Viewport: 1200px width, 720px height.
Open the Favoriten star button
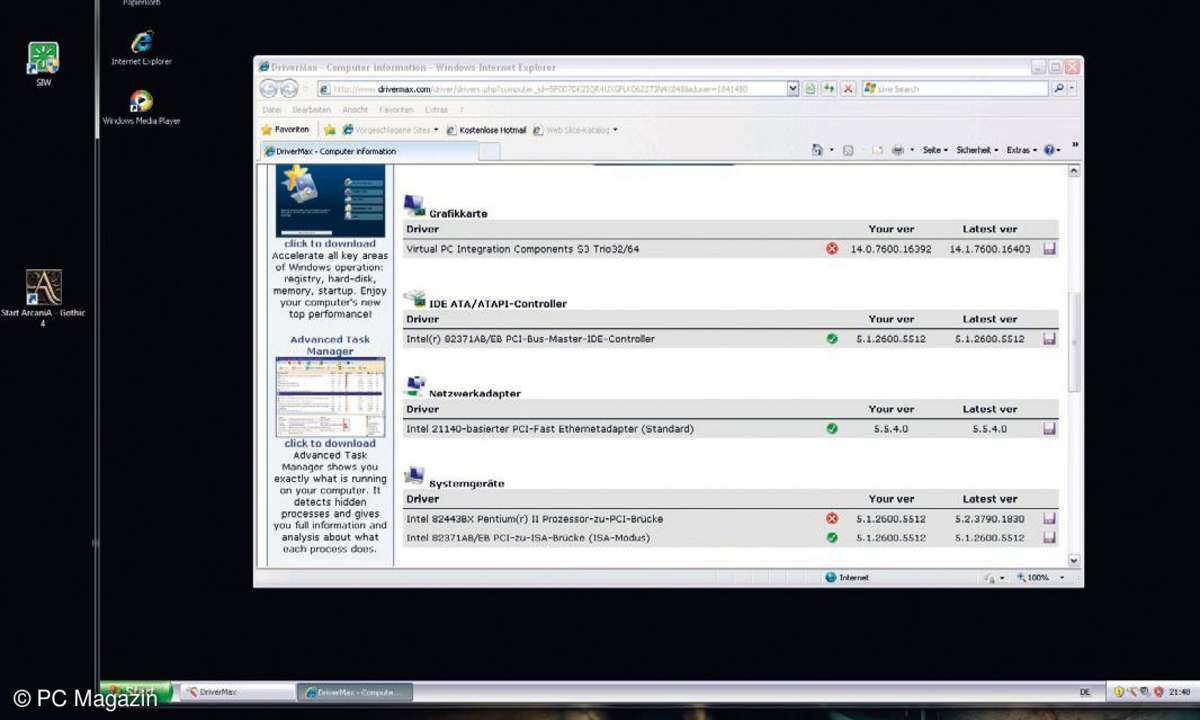285,130
